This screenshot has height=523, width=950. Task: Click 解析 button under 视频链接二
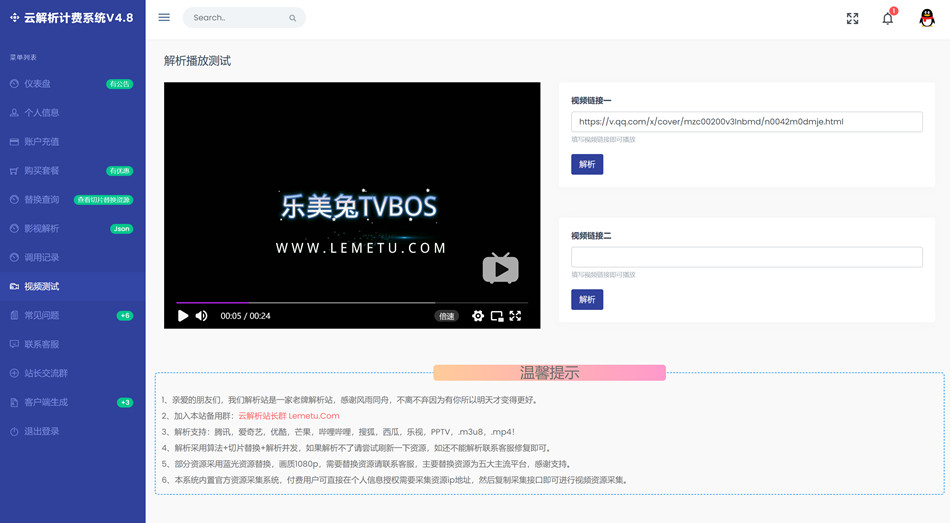tap(587, 299)
